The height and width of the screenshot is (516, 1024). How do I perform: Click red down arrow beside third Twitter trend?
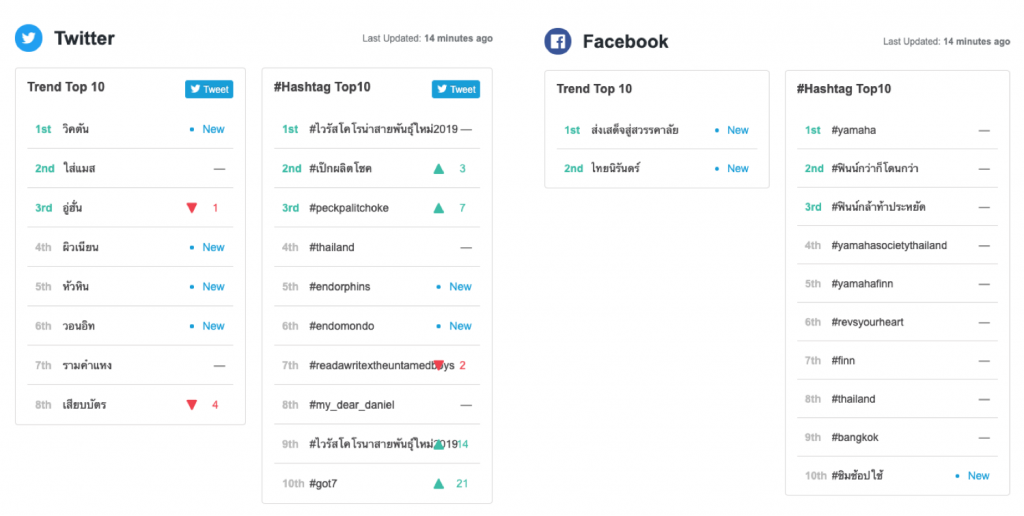click(192, 208)
